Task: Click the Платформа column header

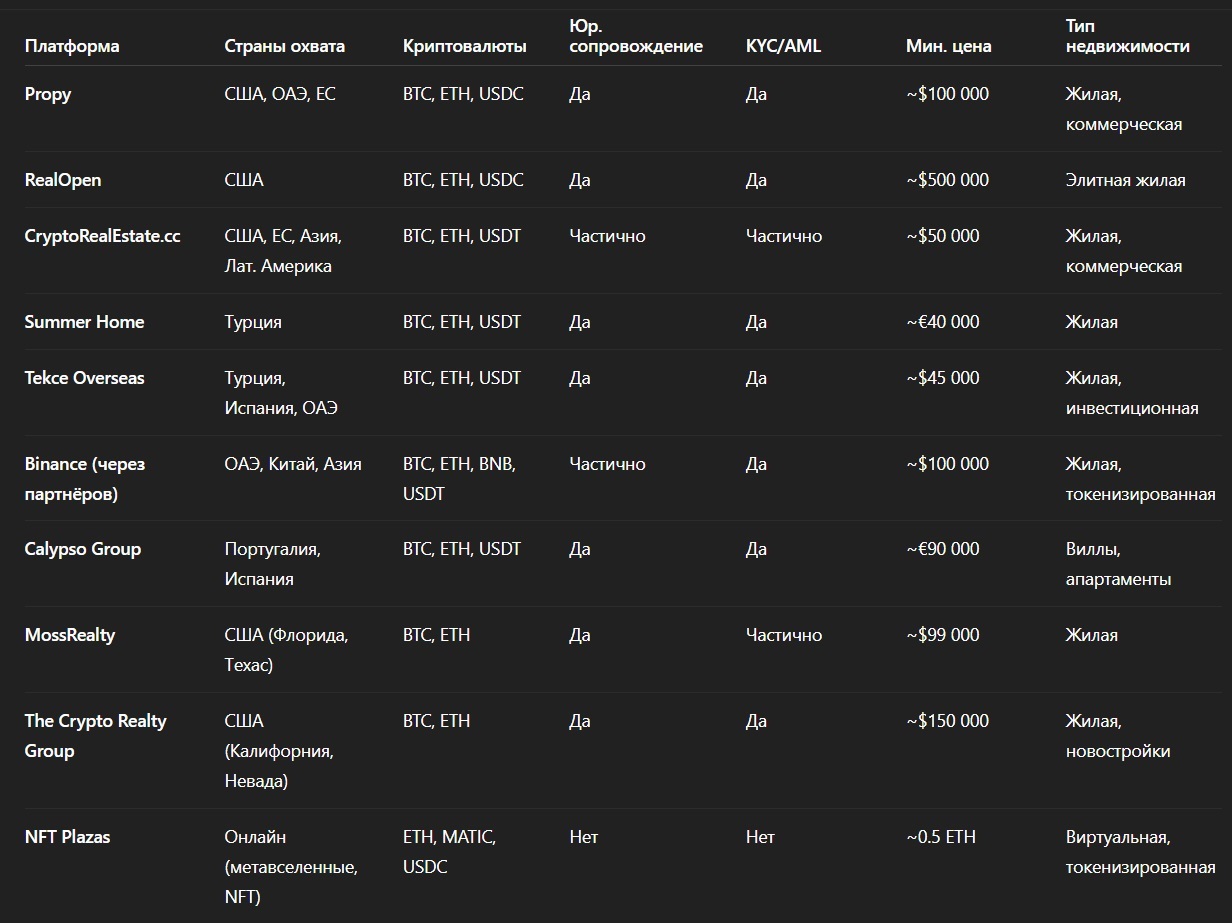Action: (72, 46)
